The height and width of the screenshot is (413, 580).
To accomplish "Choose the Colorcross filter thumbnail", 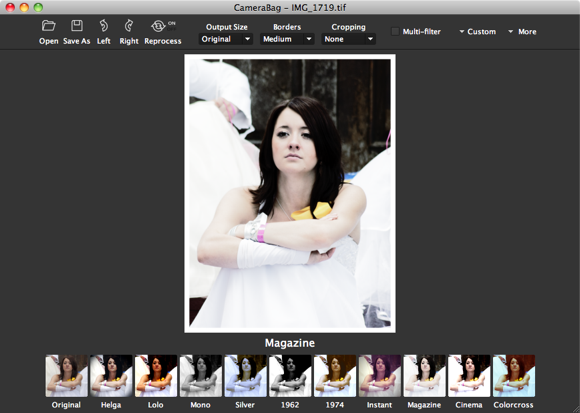I will [x=514, y=376].
